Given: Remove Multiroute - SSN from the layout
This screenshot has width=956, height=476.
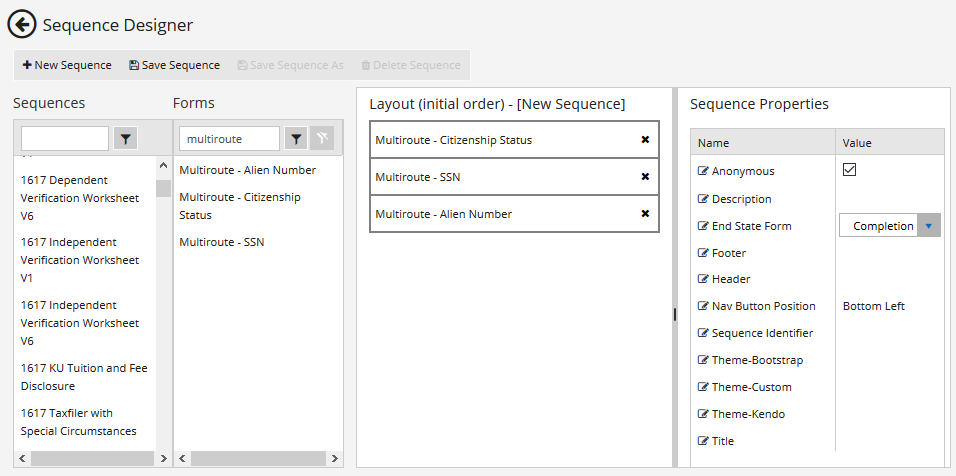Looking at the screenshot, I should pos(645,177).
